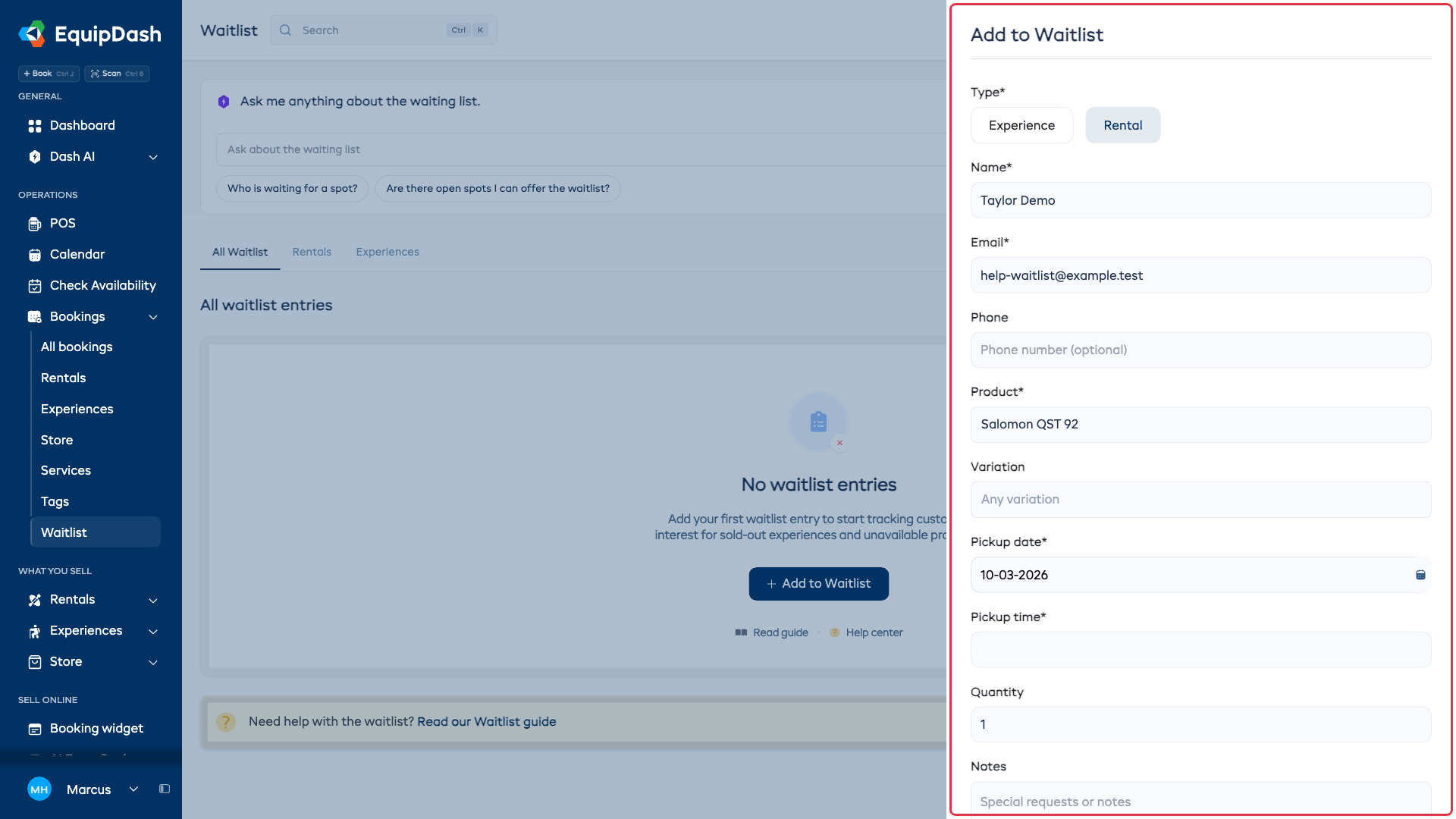The height and width of the screenshot is (819, 1456).
Task: Click the search magnifier icon
Action: (285, 30)
